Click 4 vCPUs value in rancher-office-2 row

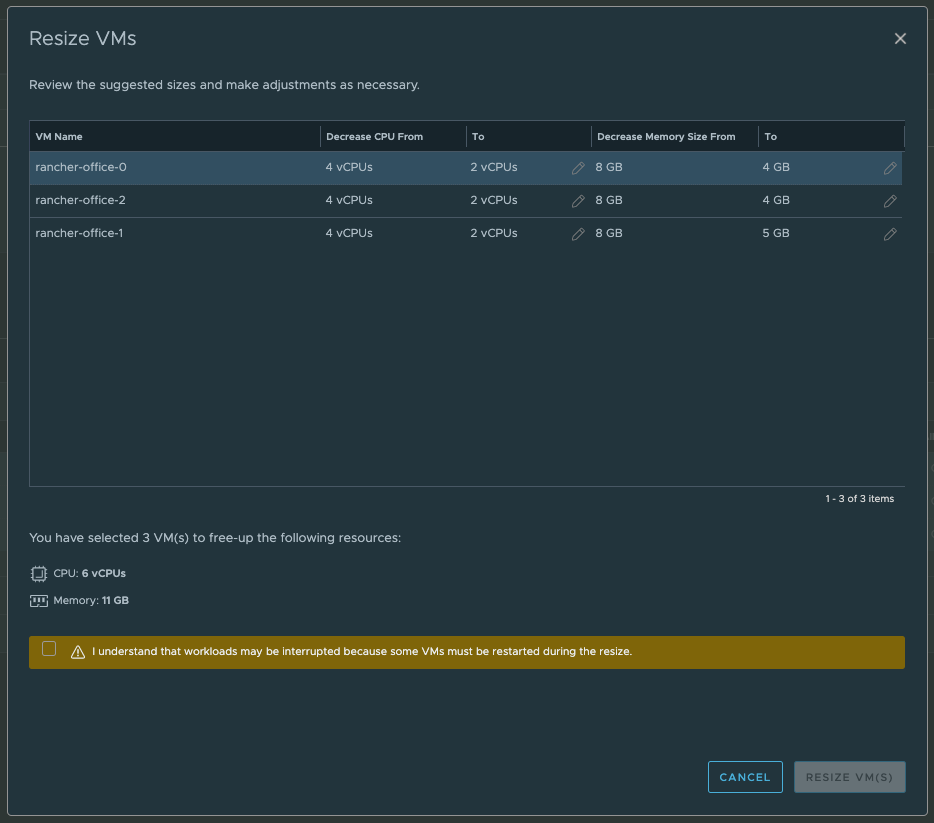pos(349,200)
